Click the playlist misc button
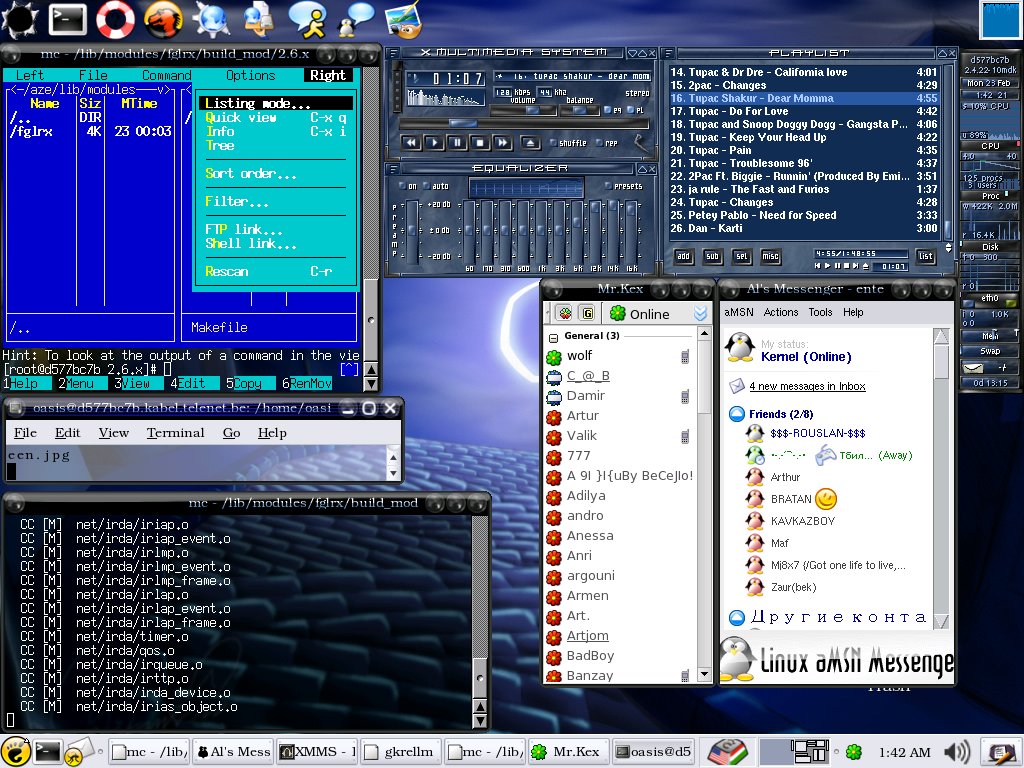The image size is (1024, 768). (771, 257)
